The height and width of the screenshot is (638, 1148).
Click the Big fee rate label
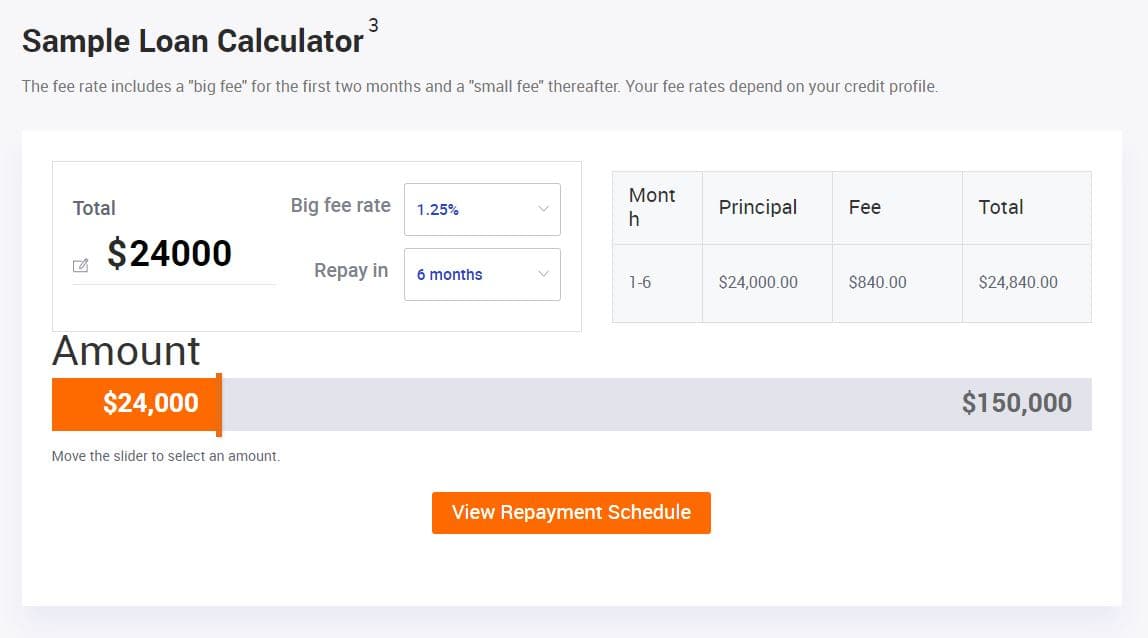[x=340, y=205]
